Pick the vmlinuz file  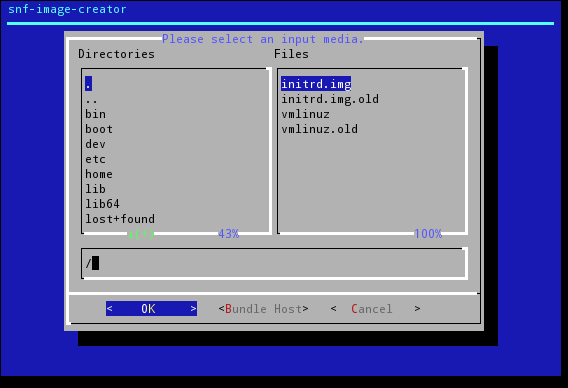point(305,114)
